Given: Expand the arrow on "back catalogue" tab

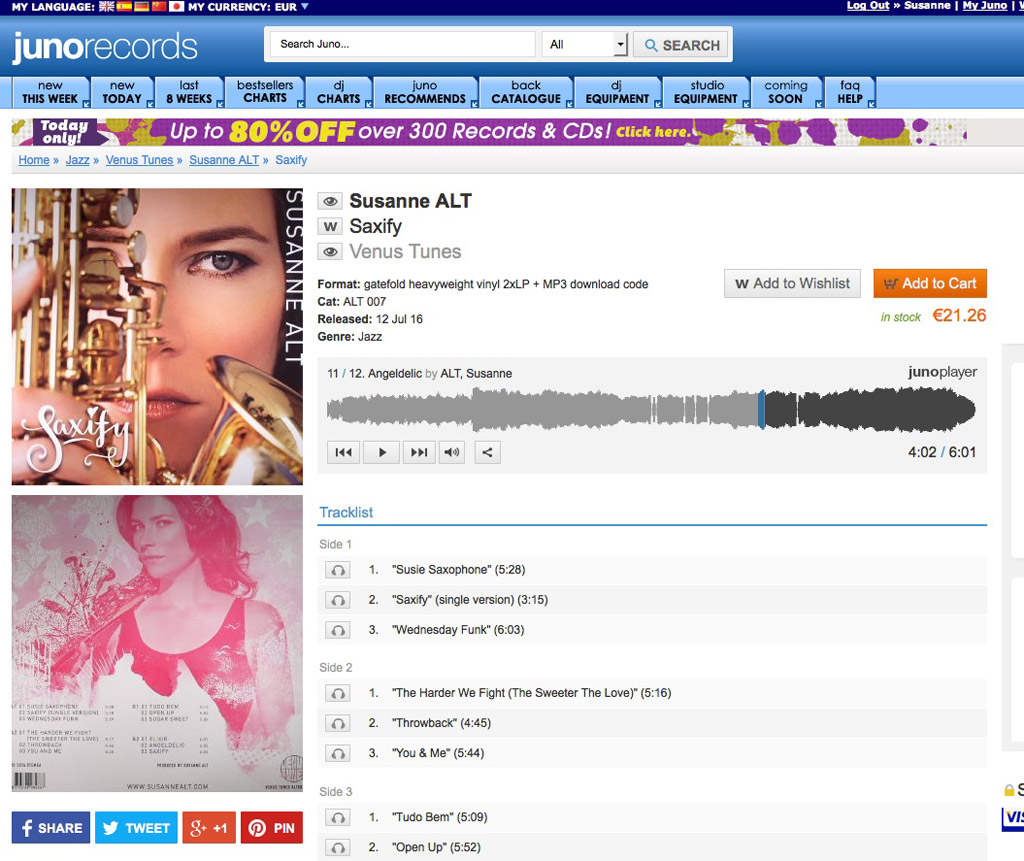Looking at the screenshot, I should 569,104.
